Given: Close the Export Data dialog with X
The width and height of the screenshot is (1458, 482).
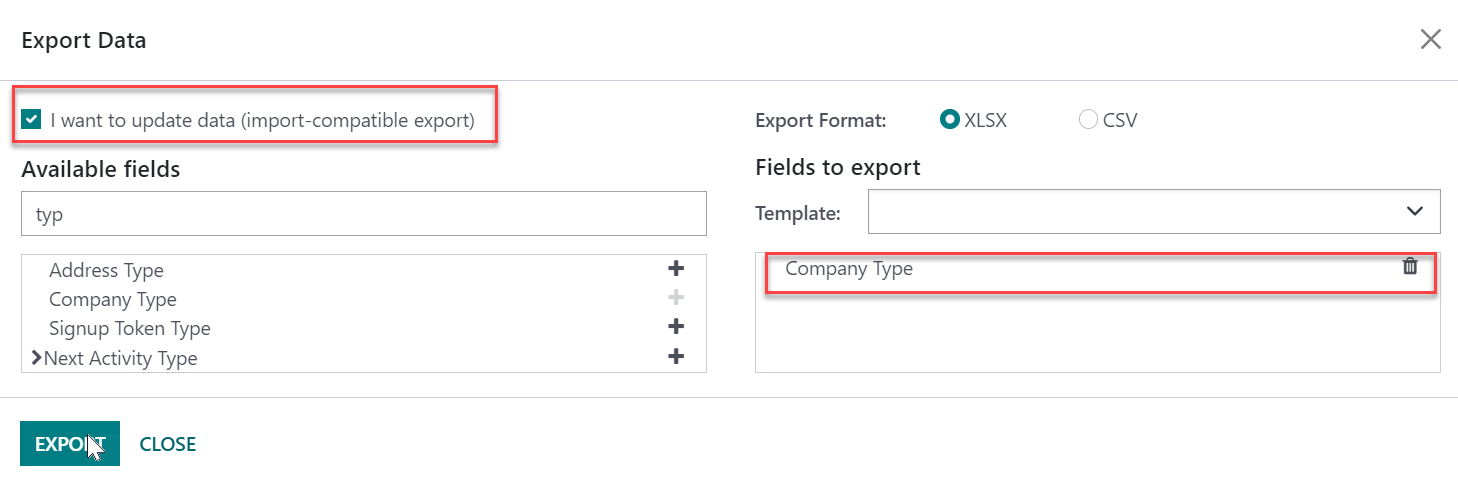Looking at the screenshot, I should [1431, 39].
